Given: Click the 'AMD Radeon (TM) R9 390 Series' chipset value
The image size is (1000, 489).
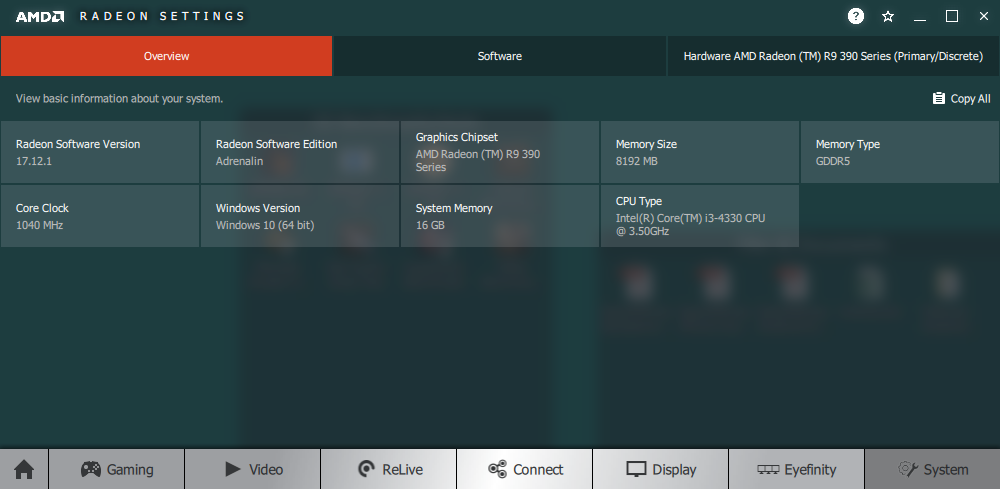Looking at the screenshot, I should tap(478, 161).
